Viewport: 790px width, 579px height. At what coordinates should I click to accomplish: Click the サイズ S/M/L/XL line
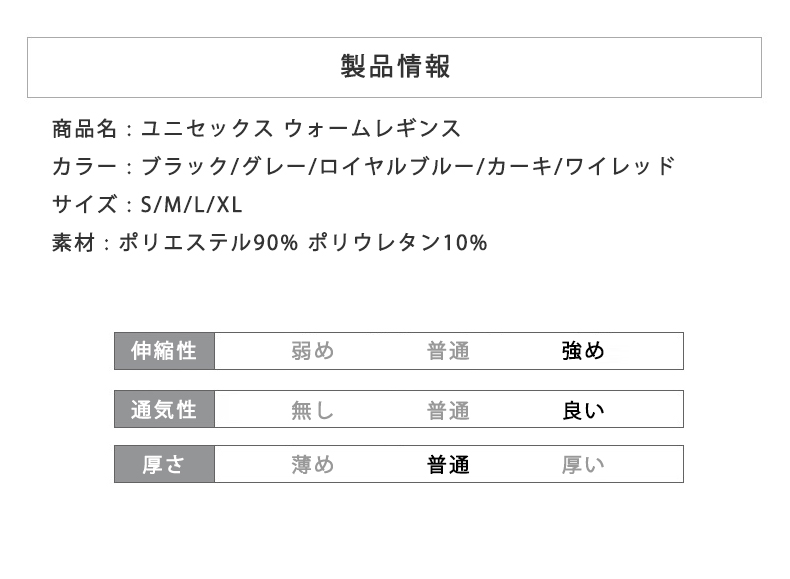tap(147, 205)
